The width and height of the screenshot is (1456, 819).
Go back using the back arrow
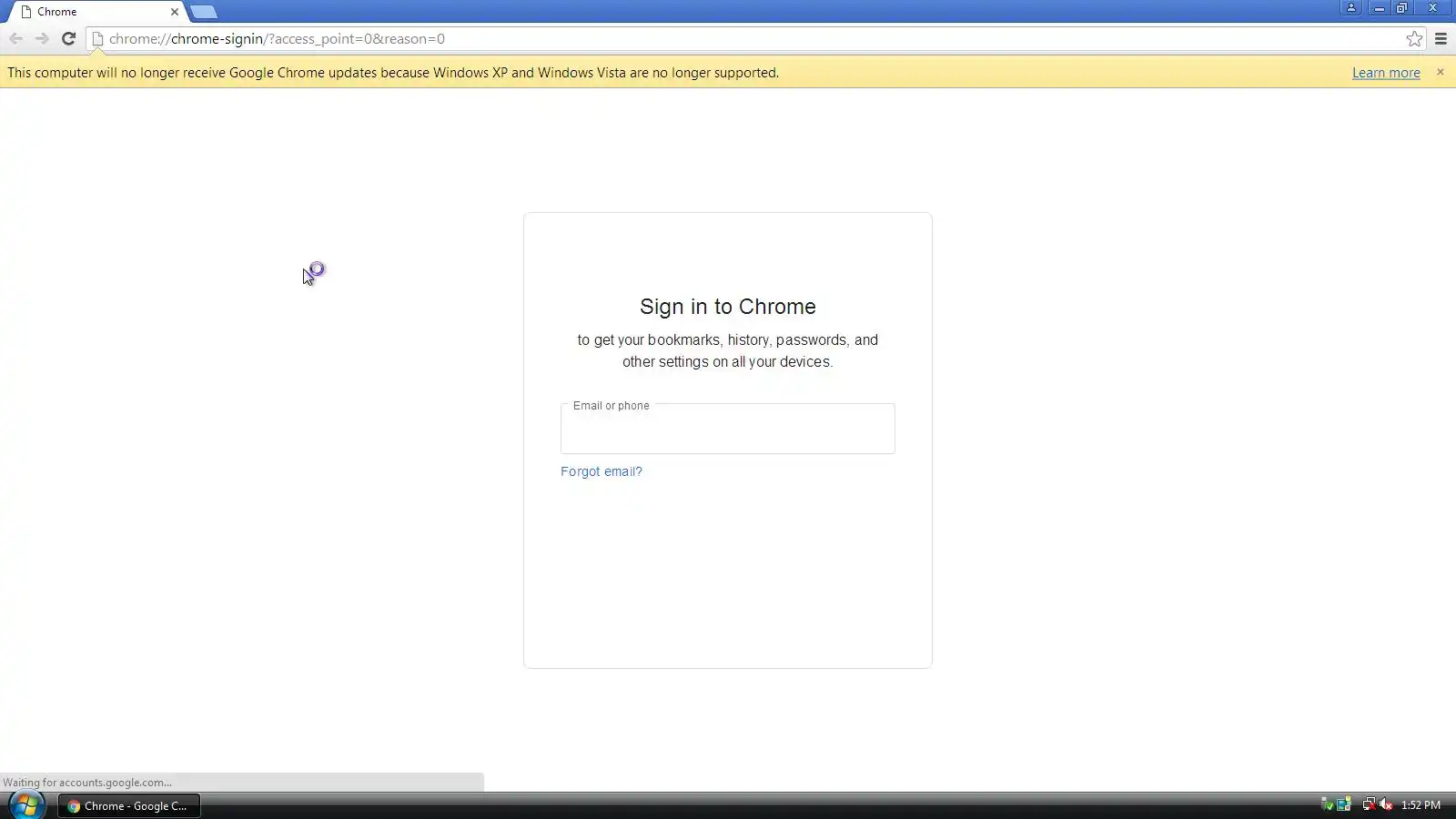tap(15, 38)
